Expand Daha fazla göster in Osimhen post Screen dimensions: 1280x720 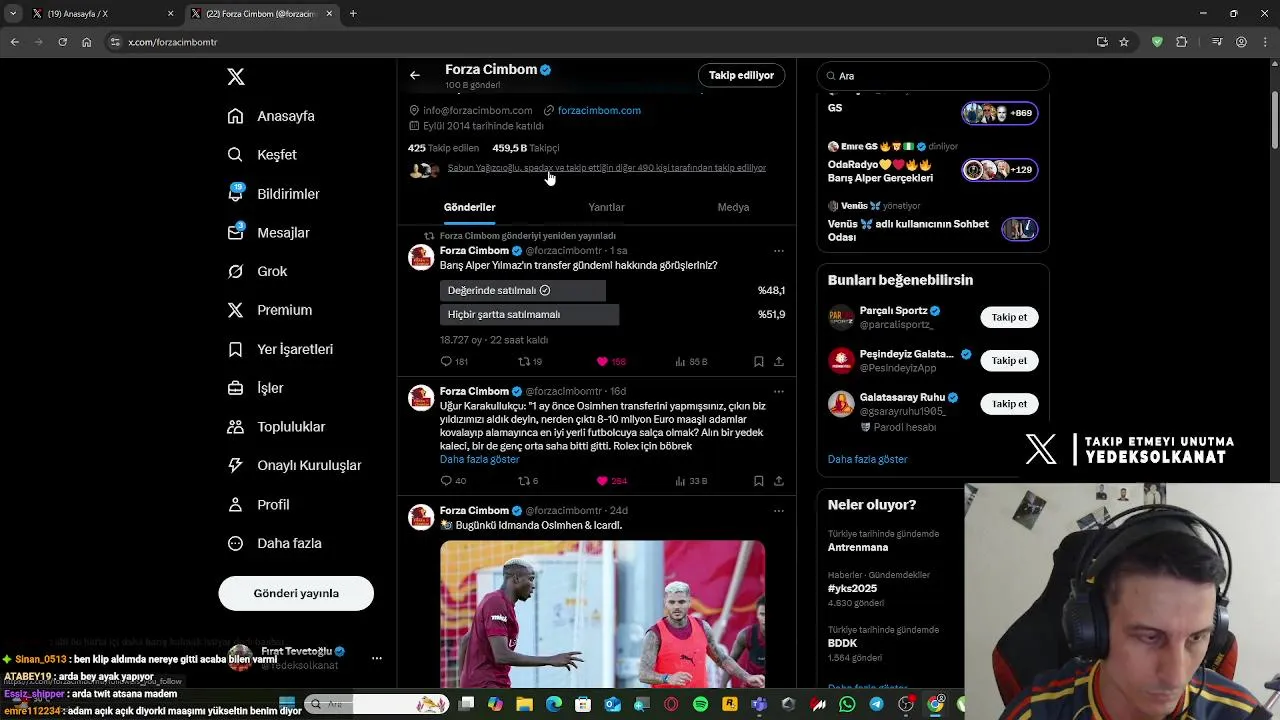tap(479, 459)
